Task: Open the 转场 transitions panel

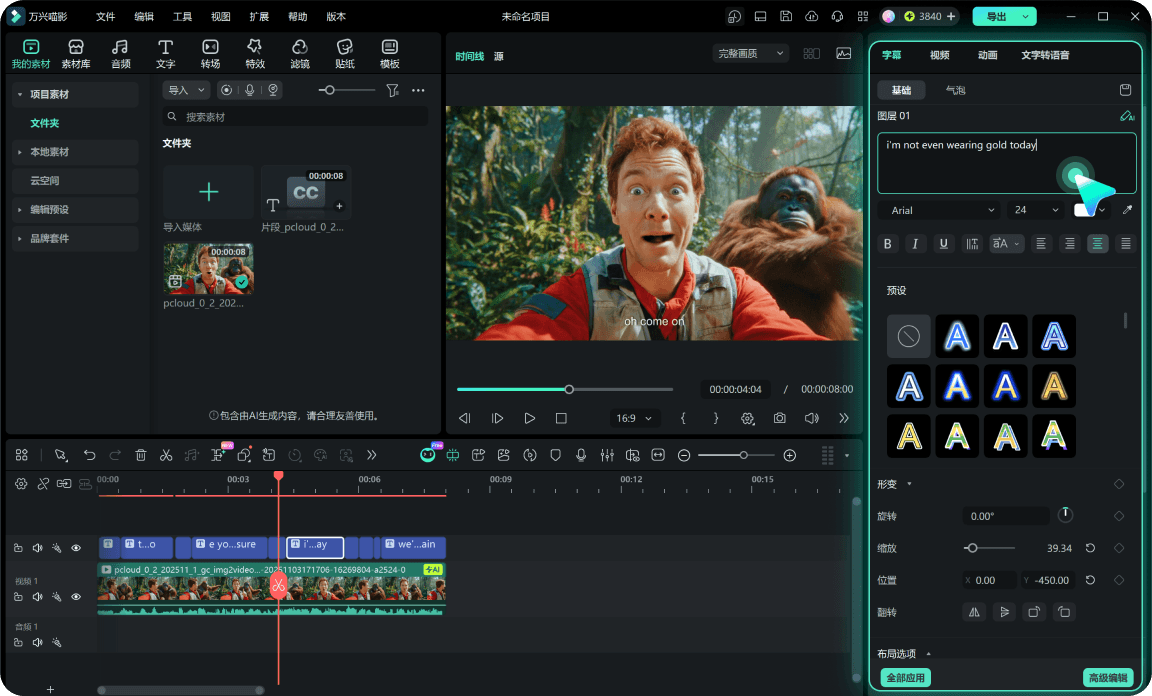Action: click(x=210, y=54)
